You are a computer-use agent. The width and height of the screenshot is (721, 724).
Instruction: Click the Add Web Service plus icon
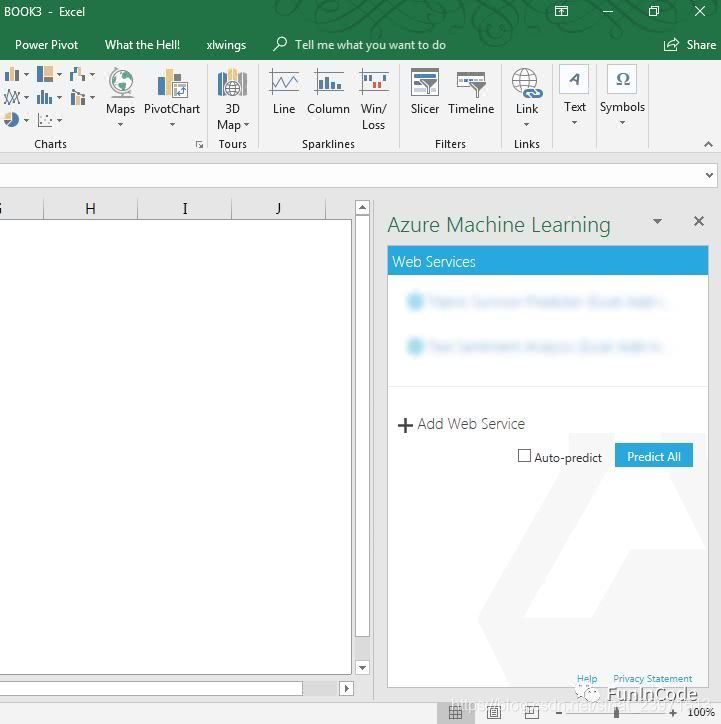point(405,425)
